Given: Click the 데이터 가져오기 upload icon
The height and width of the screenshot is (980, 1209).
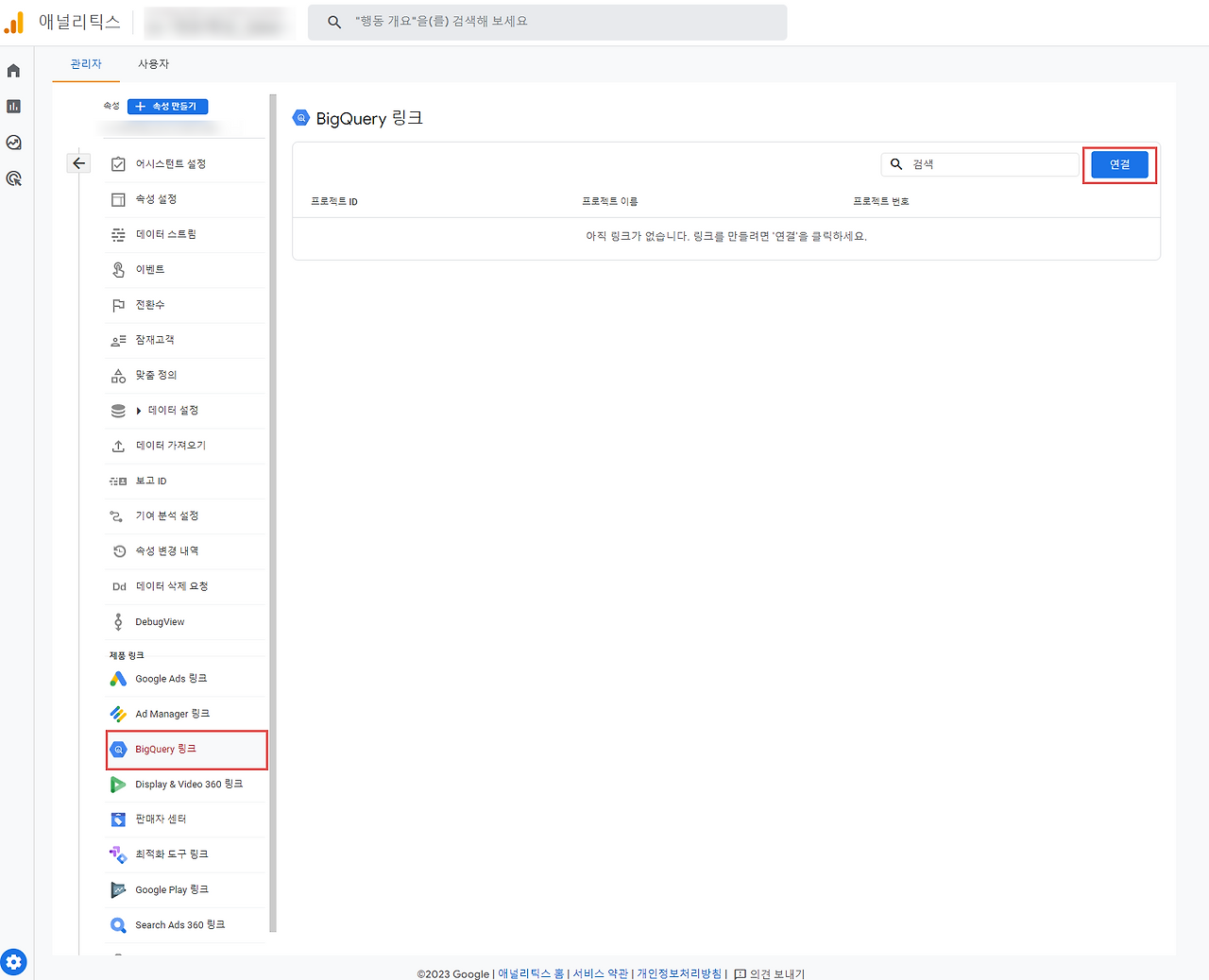Looking at the screenshot, I should tap(118, 446).
